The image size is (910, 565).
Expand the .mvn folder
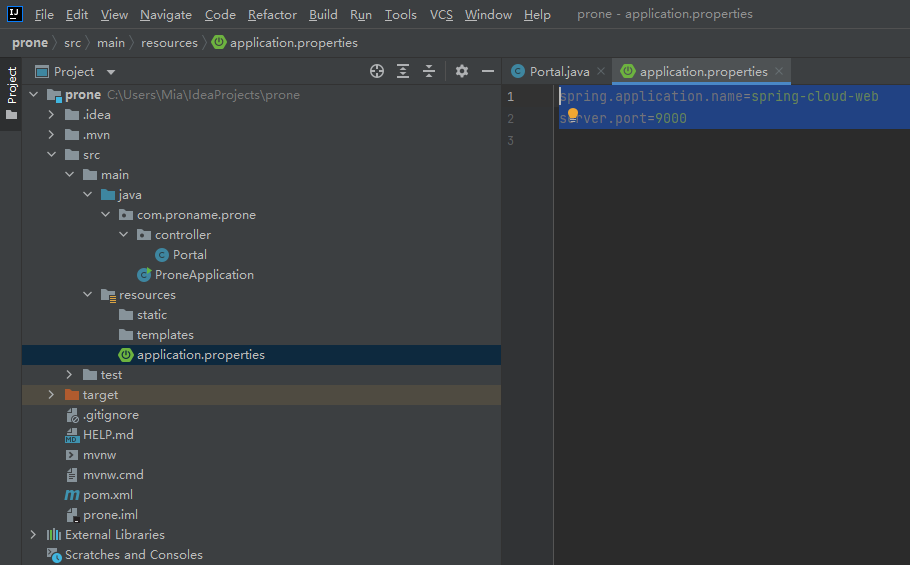51,135
